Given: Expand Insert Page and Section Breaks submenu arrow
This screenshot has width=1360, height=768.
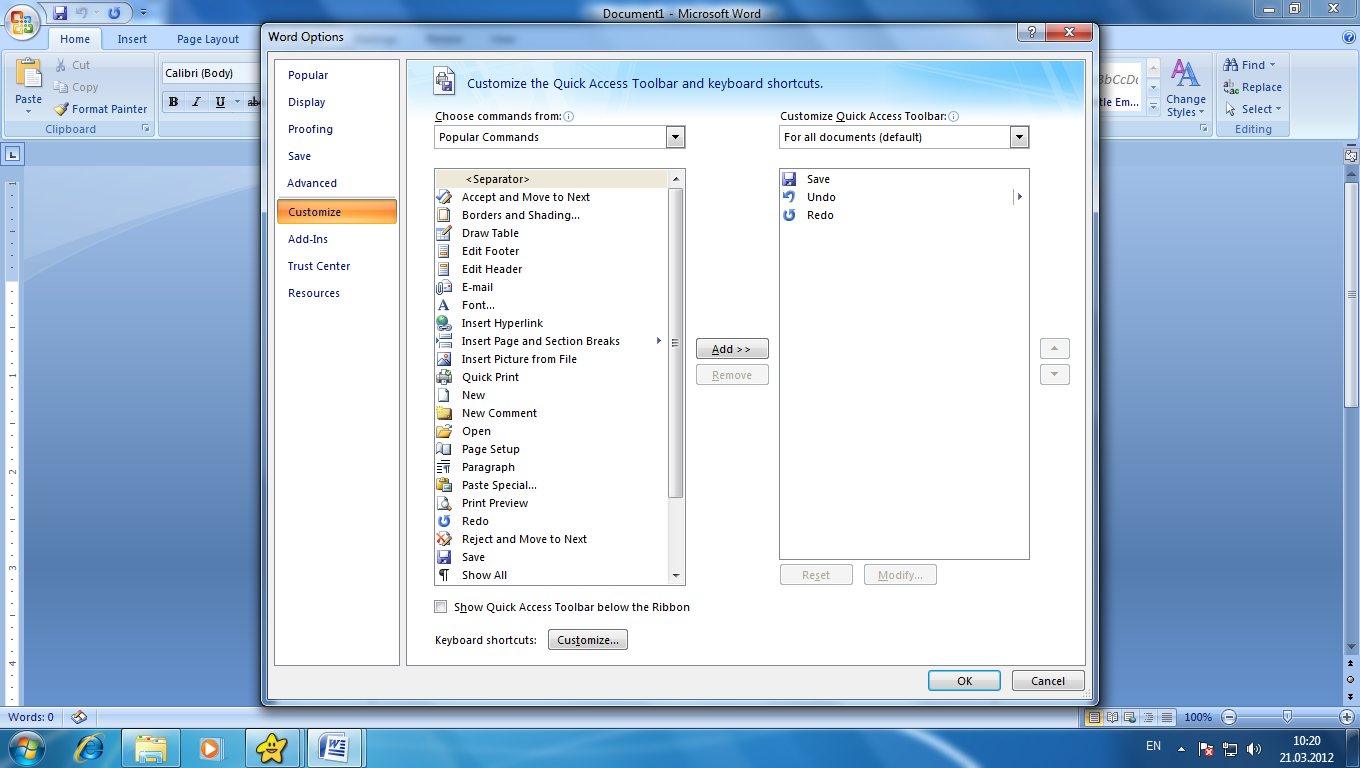Looking at the screenshot, I should (659, 341).
